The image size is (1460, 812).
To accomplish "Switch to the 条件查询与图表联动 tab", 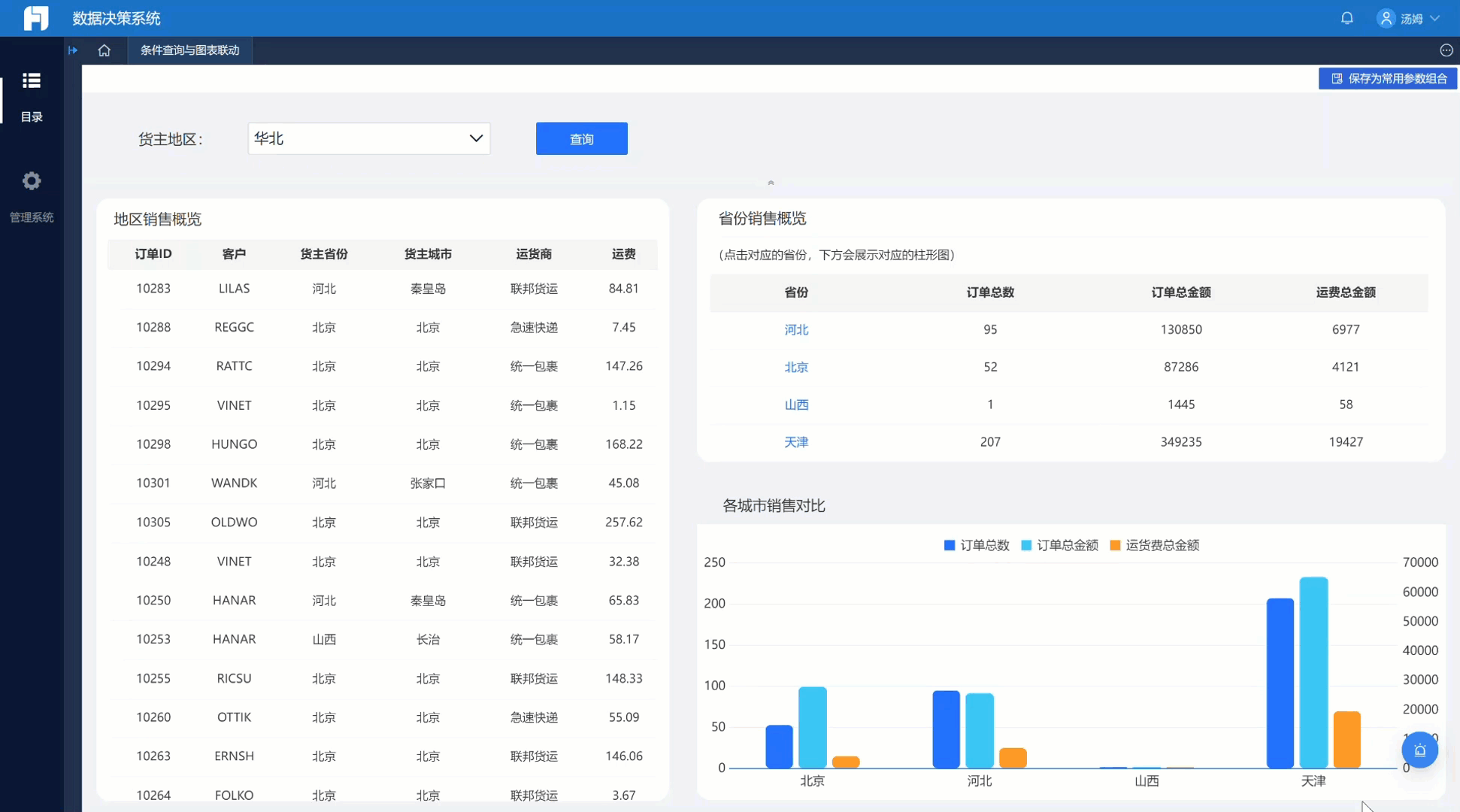I will [189, 50].
